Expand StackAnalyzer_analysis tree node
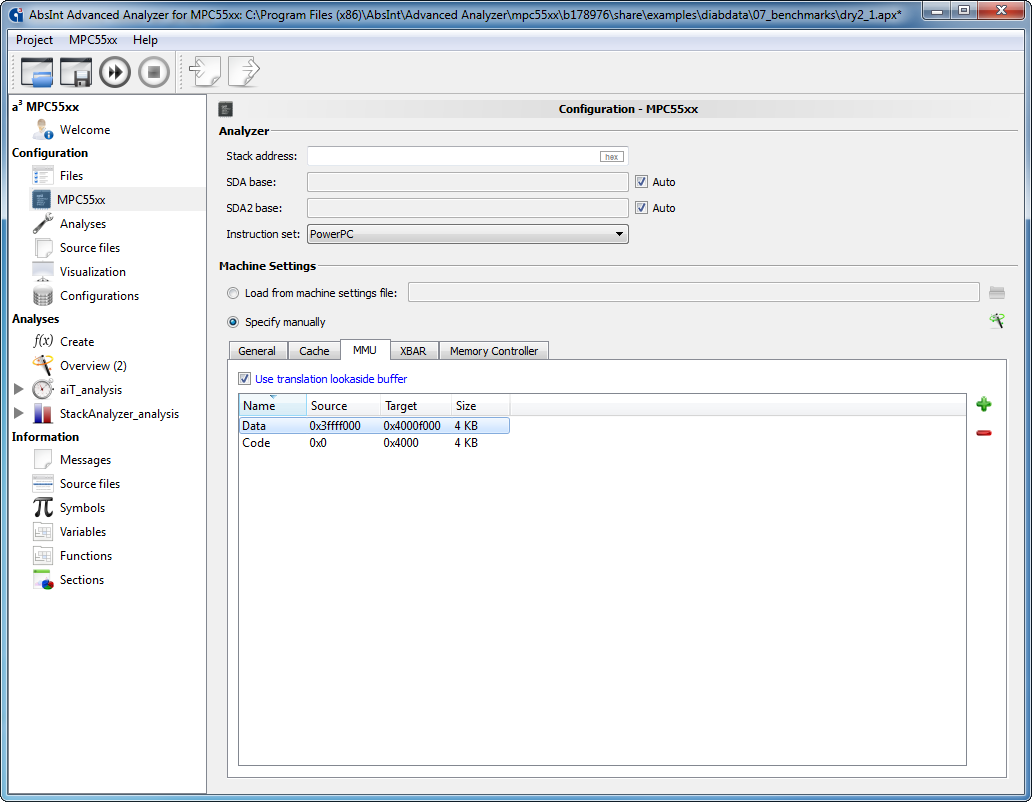1032x802 pixels. point(18,413)
